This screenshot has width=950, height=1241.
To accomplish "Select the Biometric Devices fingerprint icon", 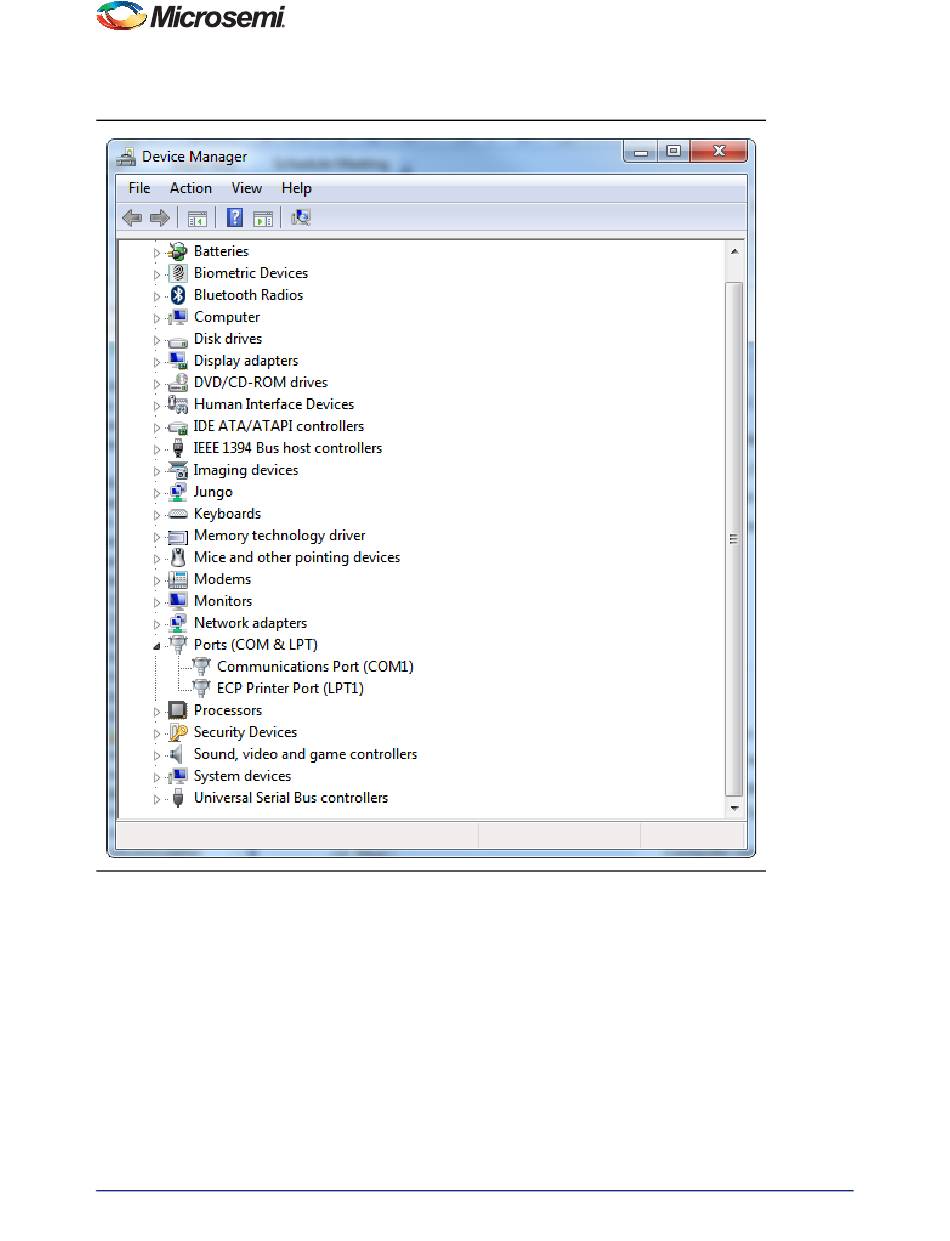I will 178,273.
